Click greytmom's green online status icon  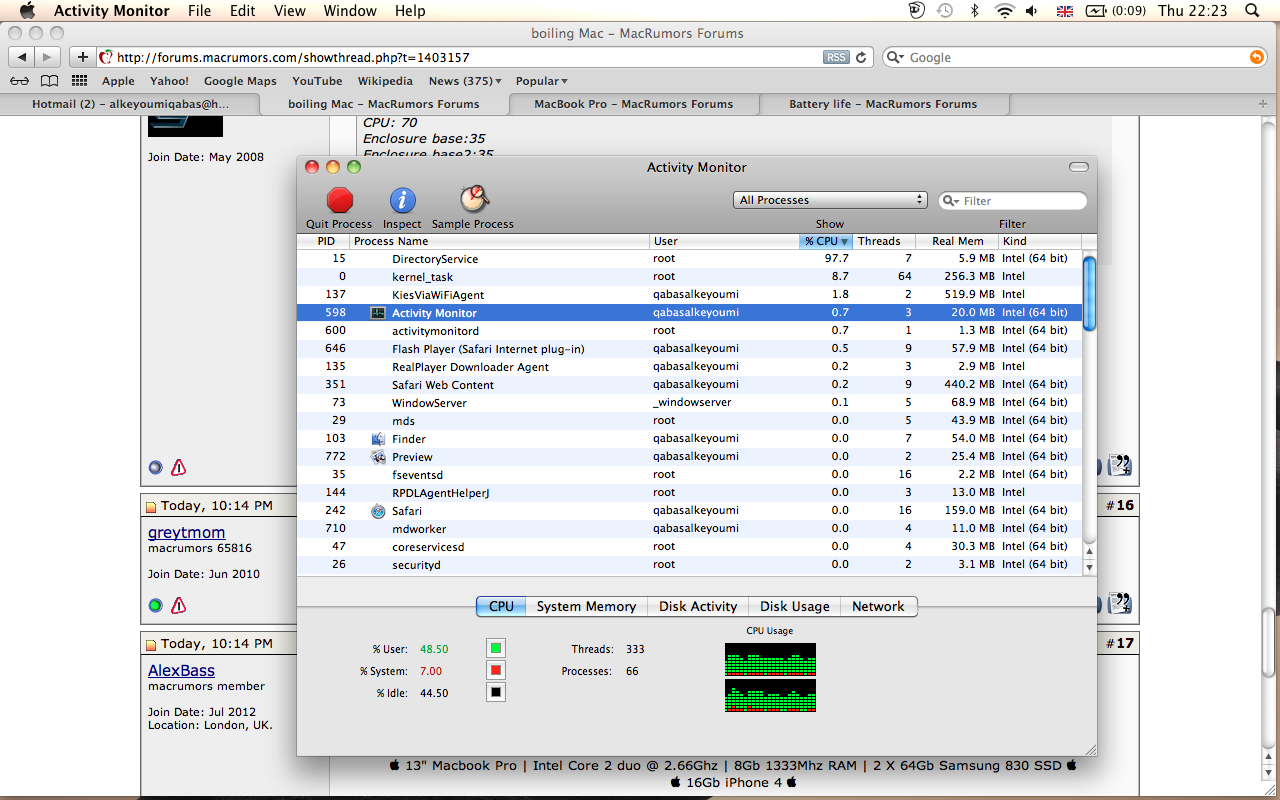point(155,605)
